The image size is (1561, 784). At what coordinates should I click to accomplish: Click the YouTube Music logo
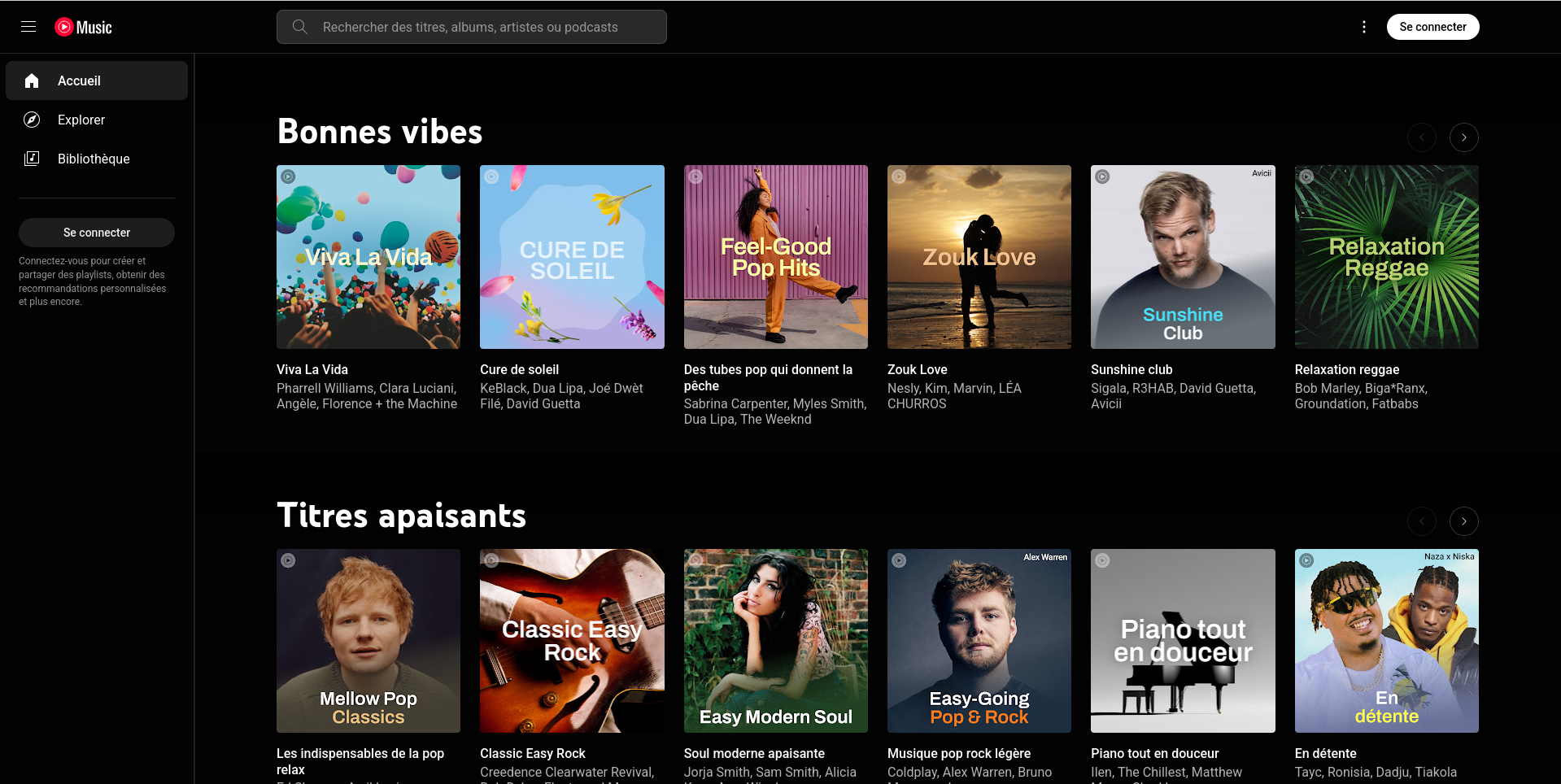pyautogui.click(x=83, y=27)
